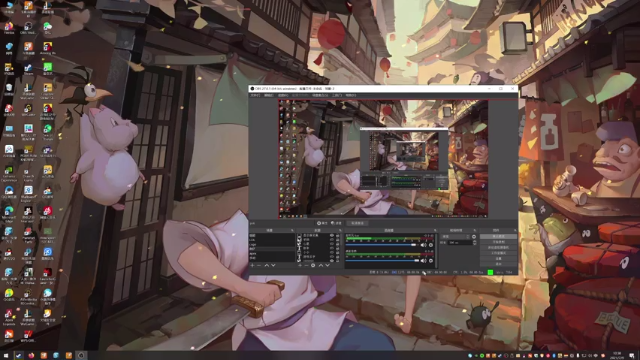
Task: Open settings gear for second mixer channel
Action: (431, 260)
